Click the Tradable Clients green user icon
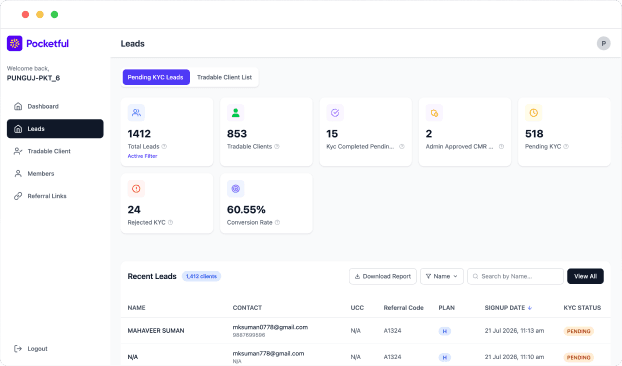This screenshot has height=366, width=622. pos(236,113)
